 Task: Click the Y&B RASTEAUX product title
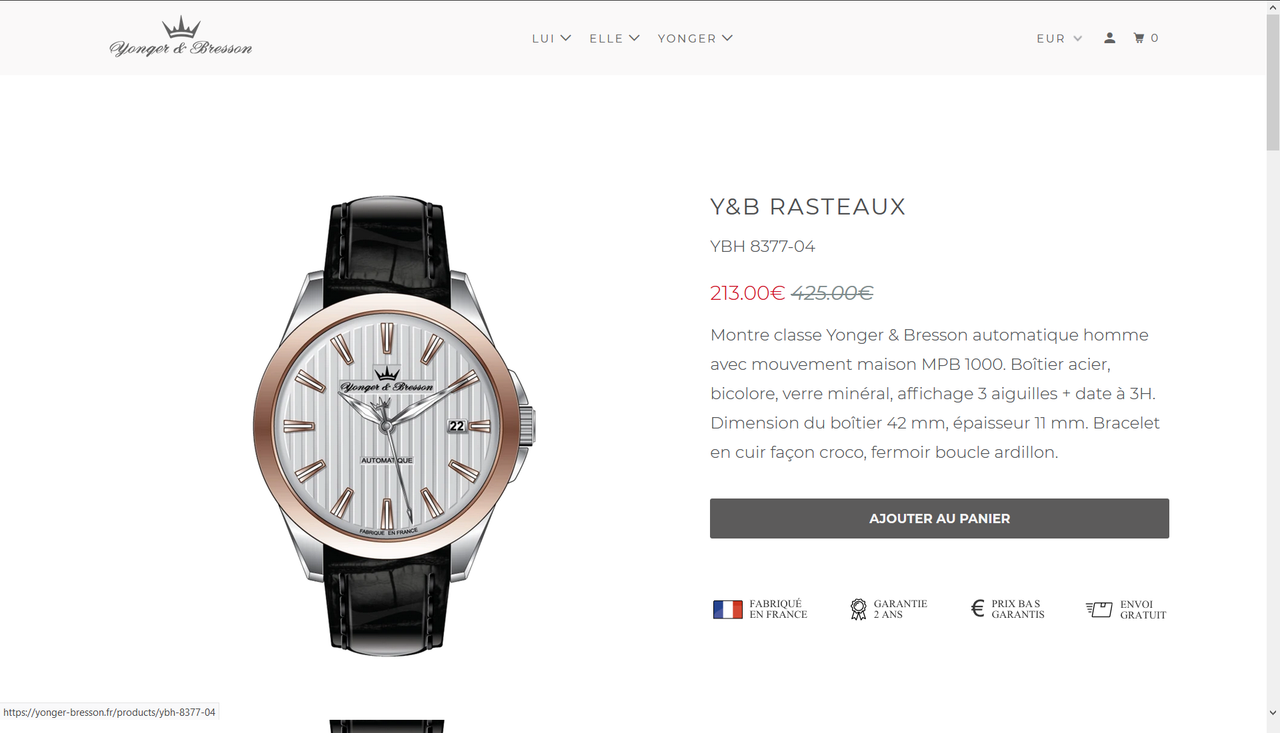pos(808,207)
